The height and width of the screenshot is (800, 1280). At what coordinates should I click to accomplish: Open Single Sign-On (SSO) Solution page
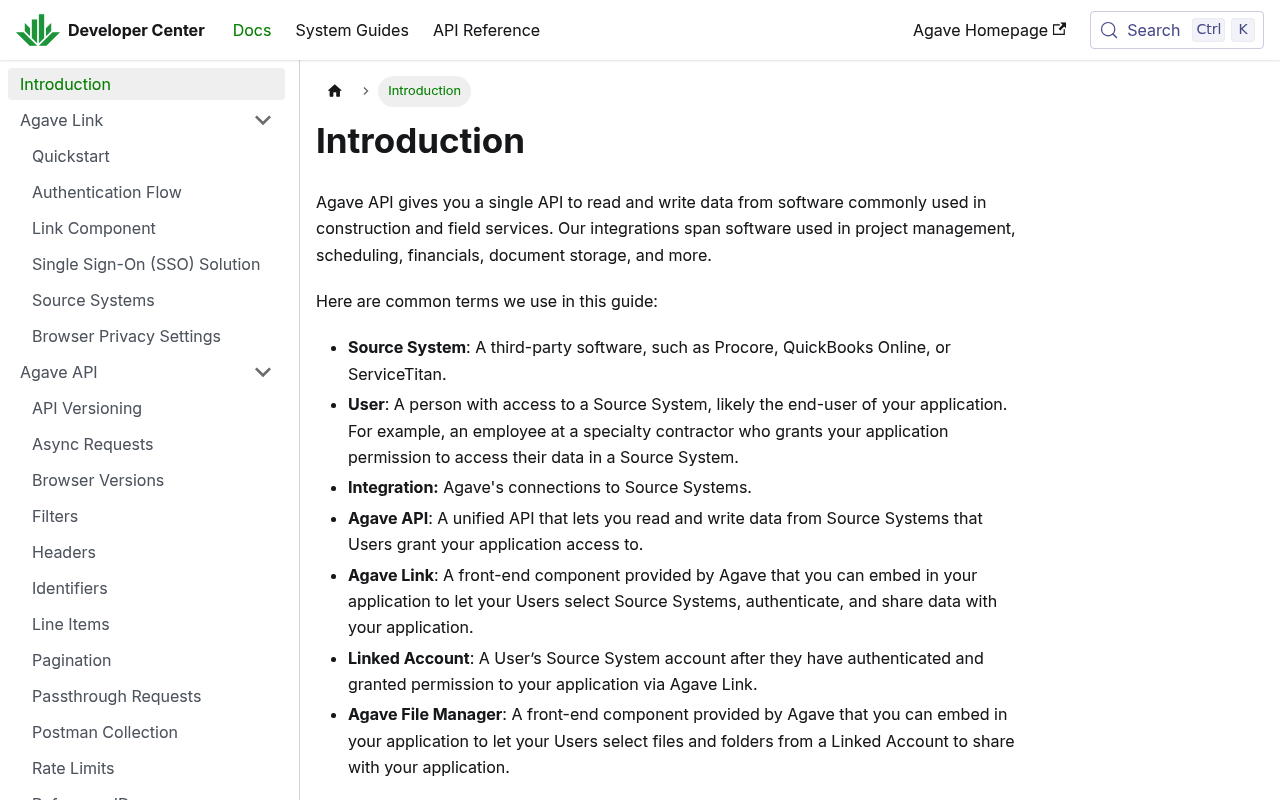click(x=152, y=264)
